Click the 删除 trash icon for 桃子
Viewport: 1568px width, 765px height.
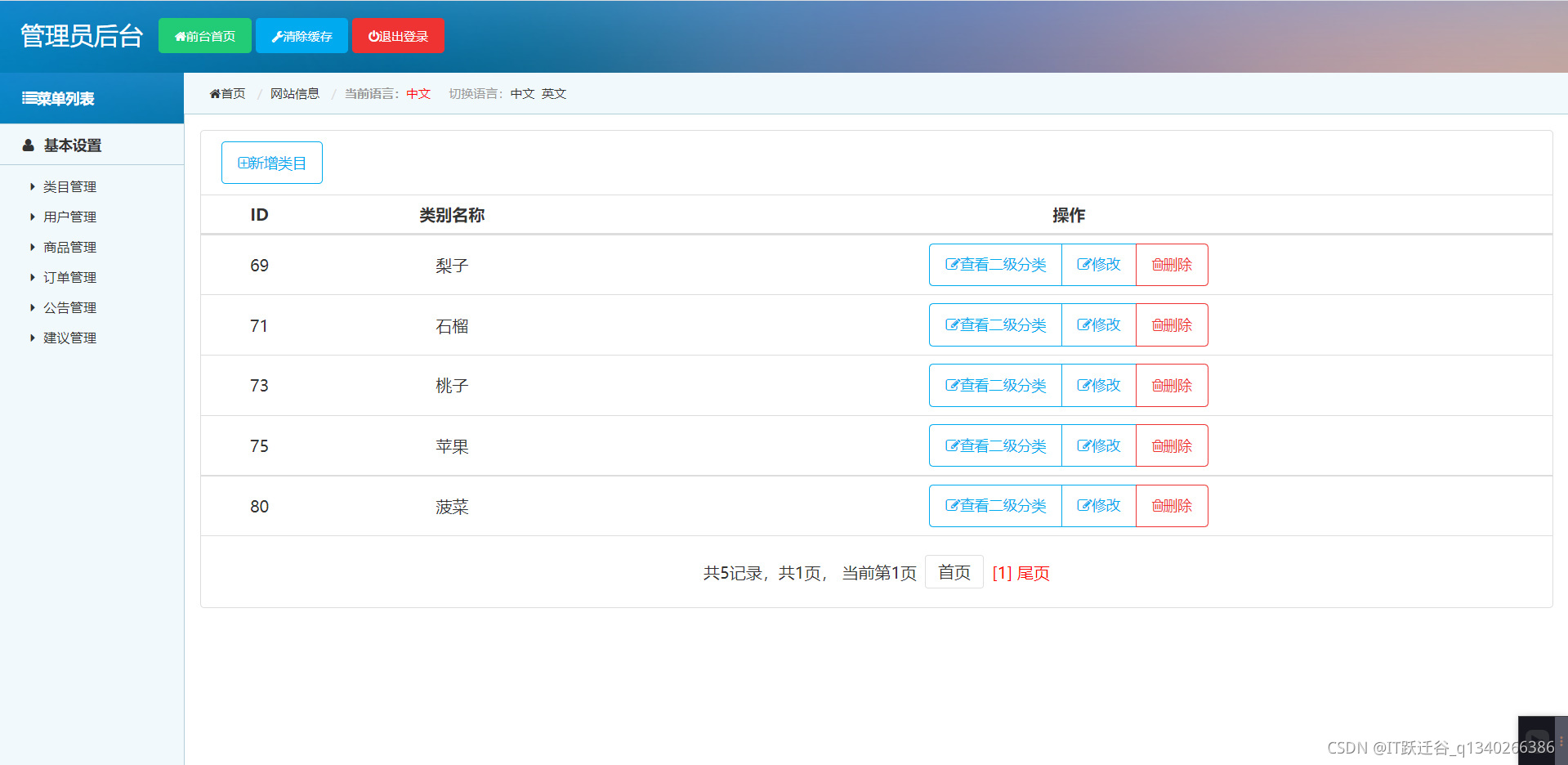click(1157, 386)
